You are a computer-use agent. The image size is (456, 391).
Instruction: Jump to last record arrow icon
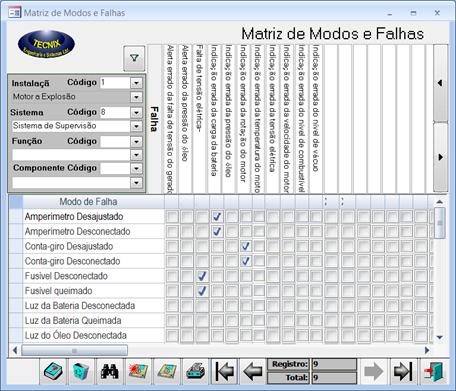pos(403,371)
